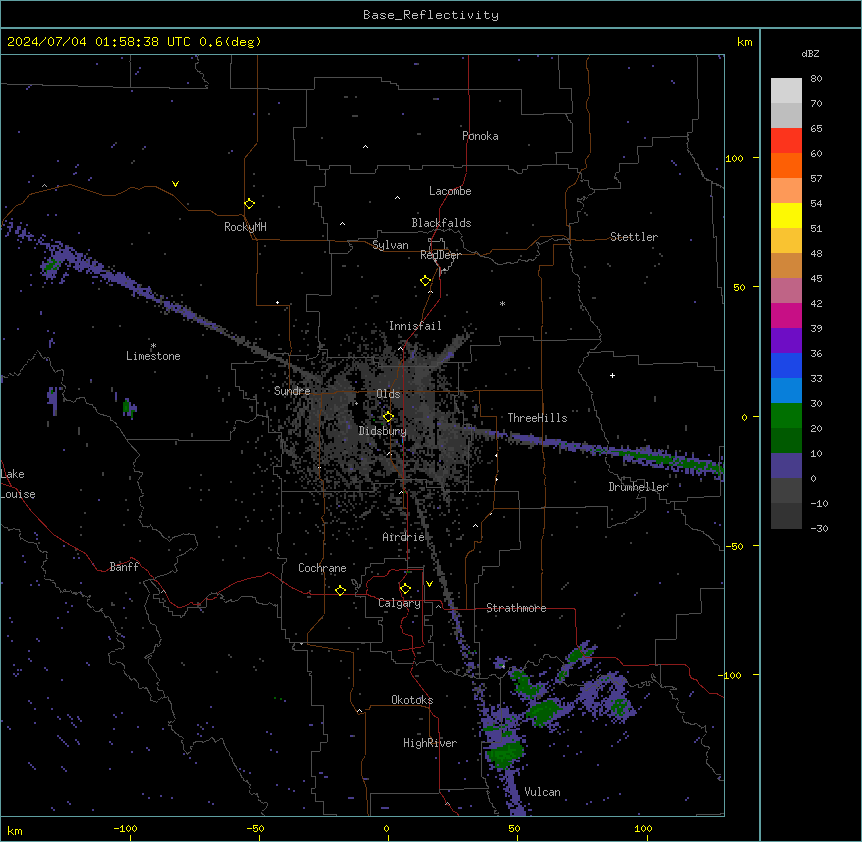This screenshot has height=842, width=862.
Task: Click the legend value -30
Action: click(819, 528)
